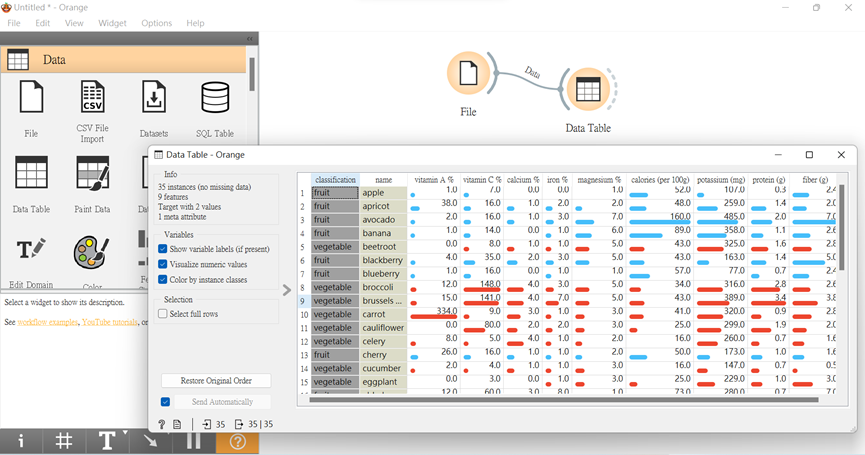Image resolution: width=865 pixels, height=455 pixels.
Task: Select the CSV File Import widget
Action: [92, 111]
